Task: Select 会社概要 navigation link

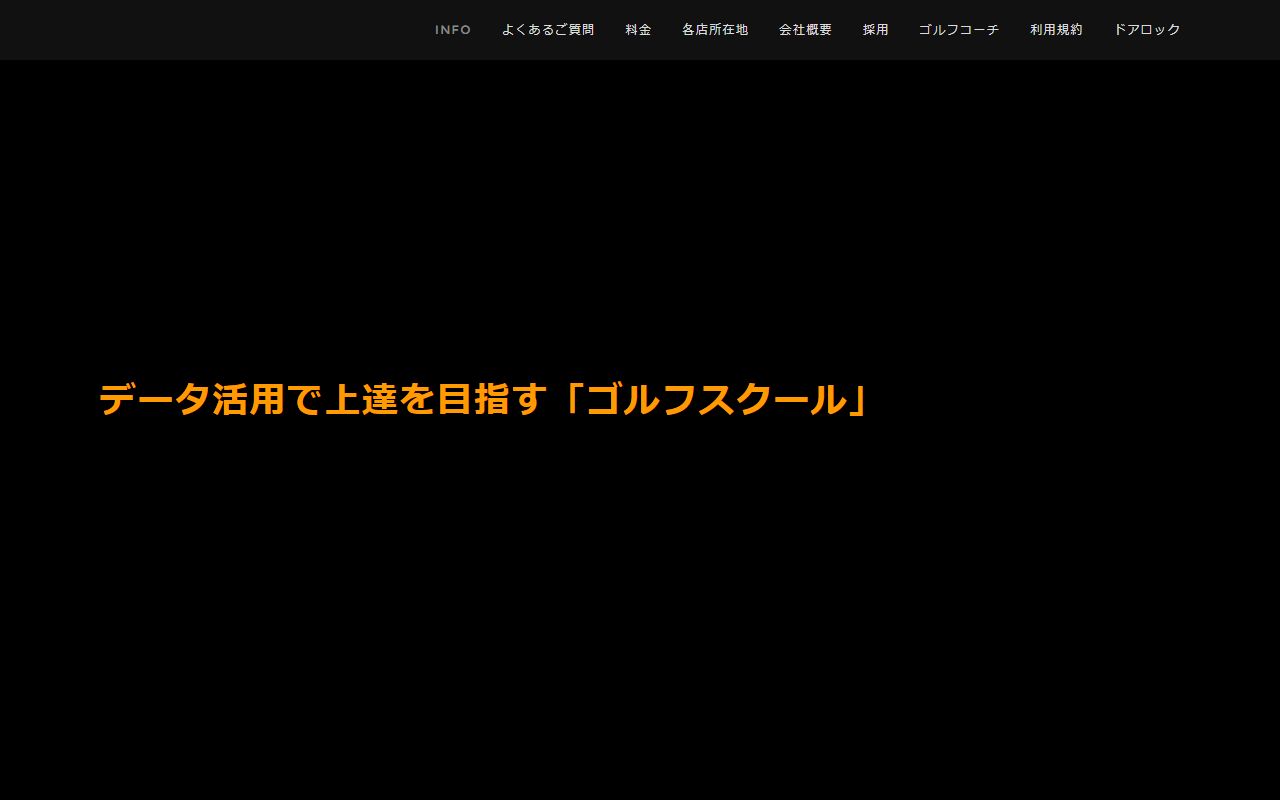Action: pos(805,30)
